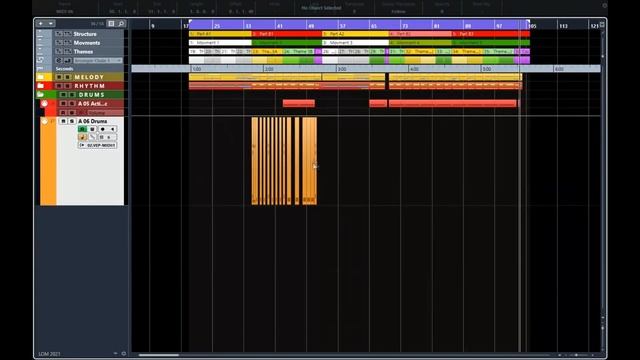Open track list settings gear at bottom
The width and height of the screenshot is (640, 360).
(124, 353)
